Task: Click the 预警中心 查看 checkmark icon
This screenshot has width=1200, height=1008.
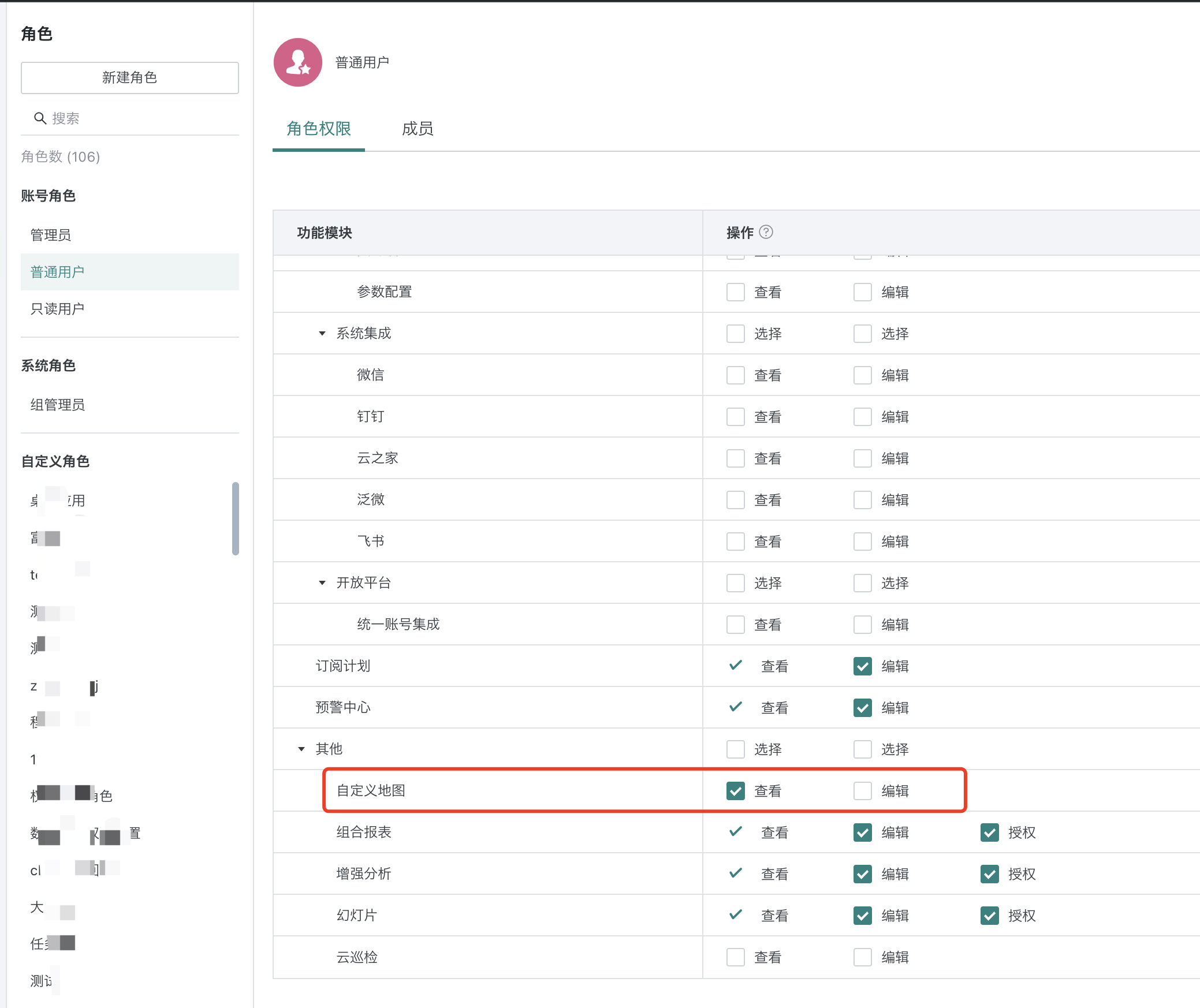Action: click(736, 707)
